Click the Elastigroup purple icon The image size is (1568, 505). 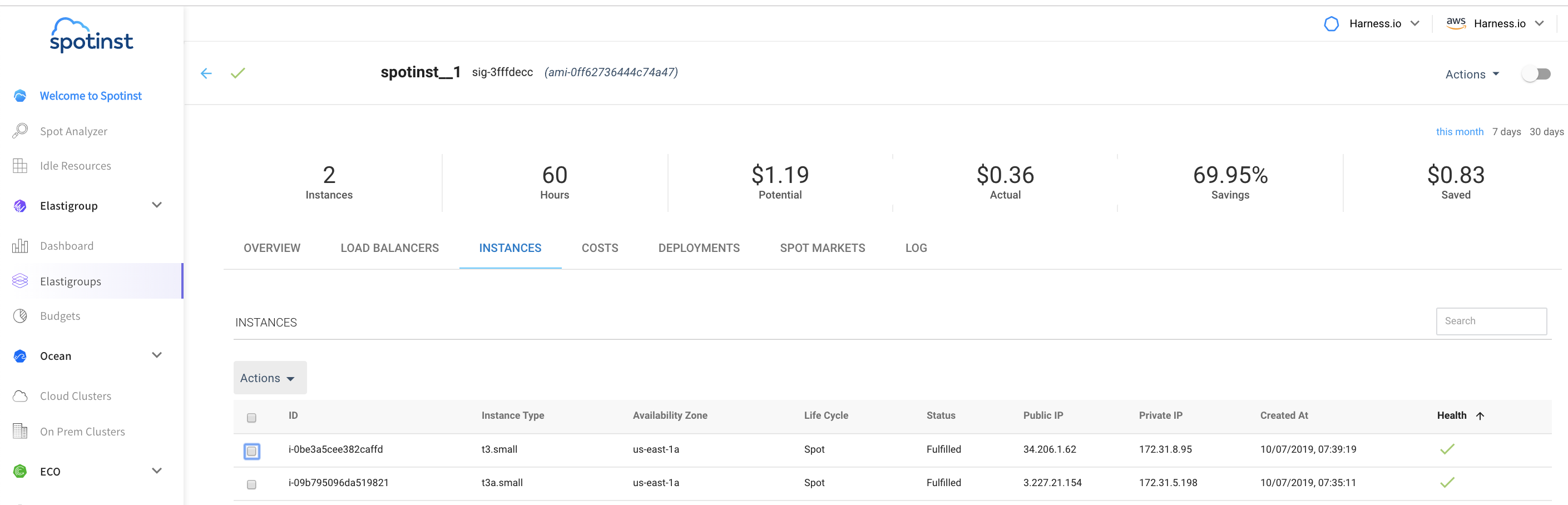point(20,206)
